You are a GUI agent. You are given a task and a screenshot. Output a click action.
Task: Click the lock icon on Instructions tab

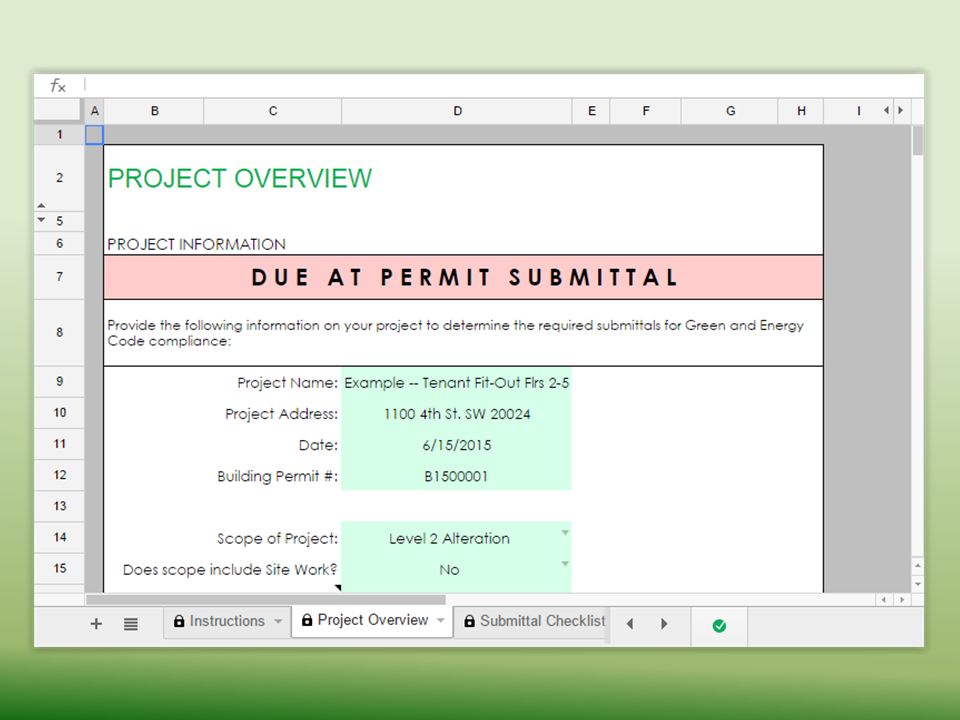[179, 621]
